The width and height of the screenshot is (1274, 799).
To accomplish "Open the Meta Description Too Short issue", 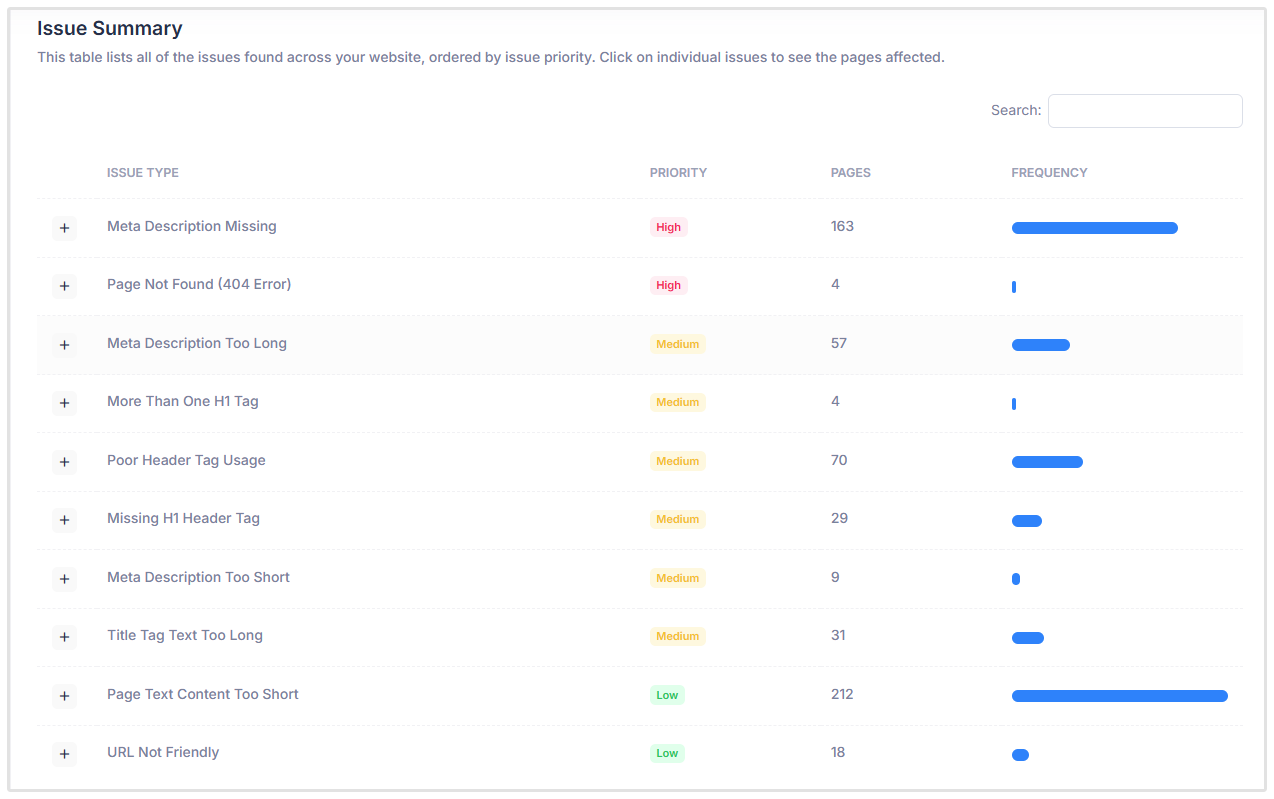I will [197, 577].
